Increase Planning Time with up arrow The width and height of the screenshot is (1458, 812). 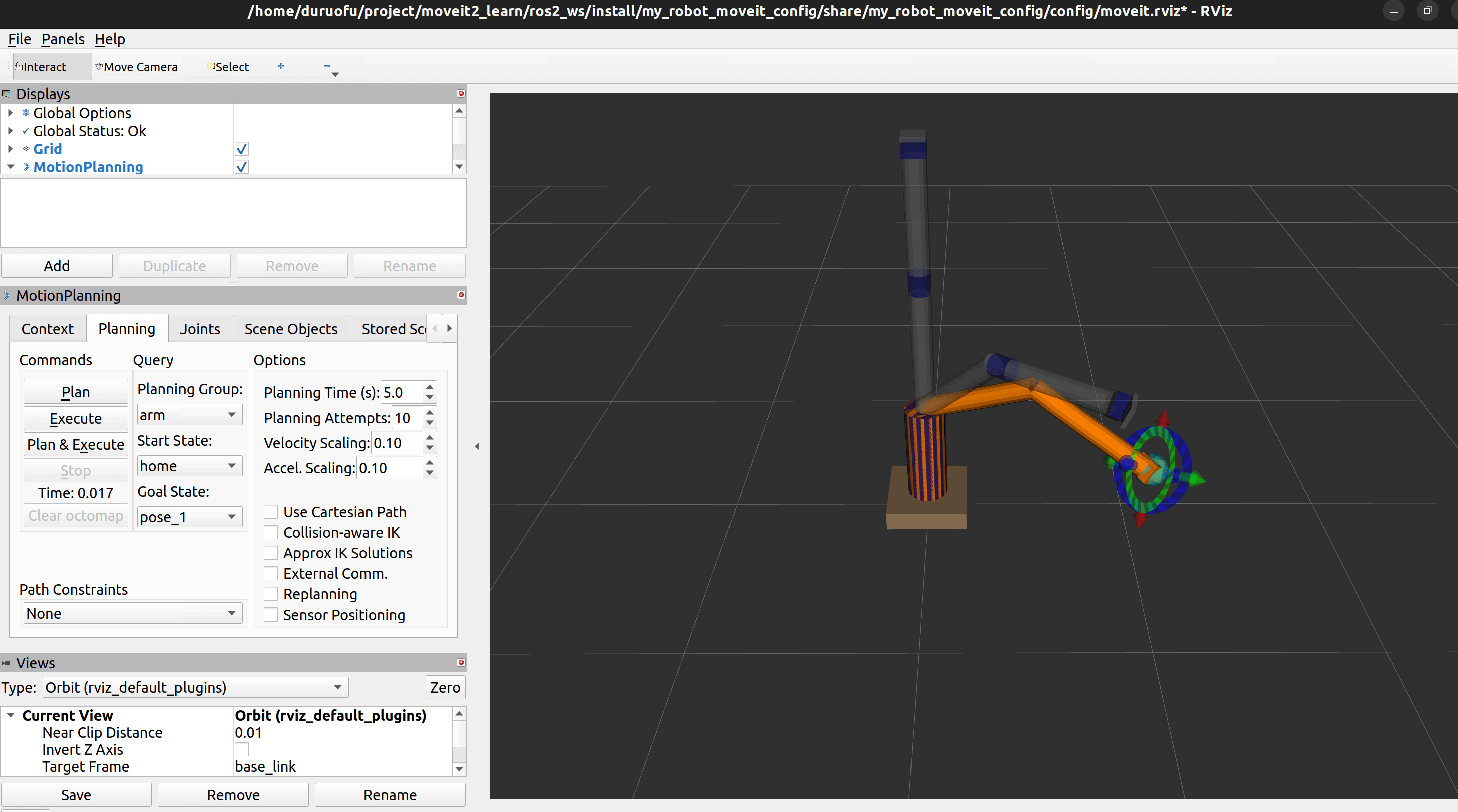point(430,387)
